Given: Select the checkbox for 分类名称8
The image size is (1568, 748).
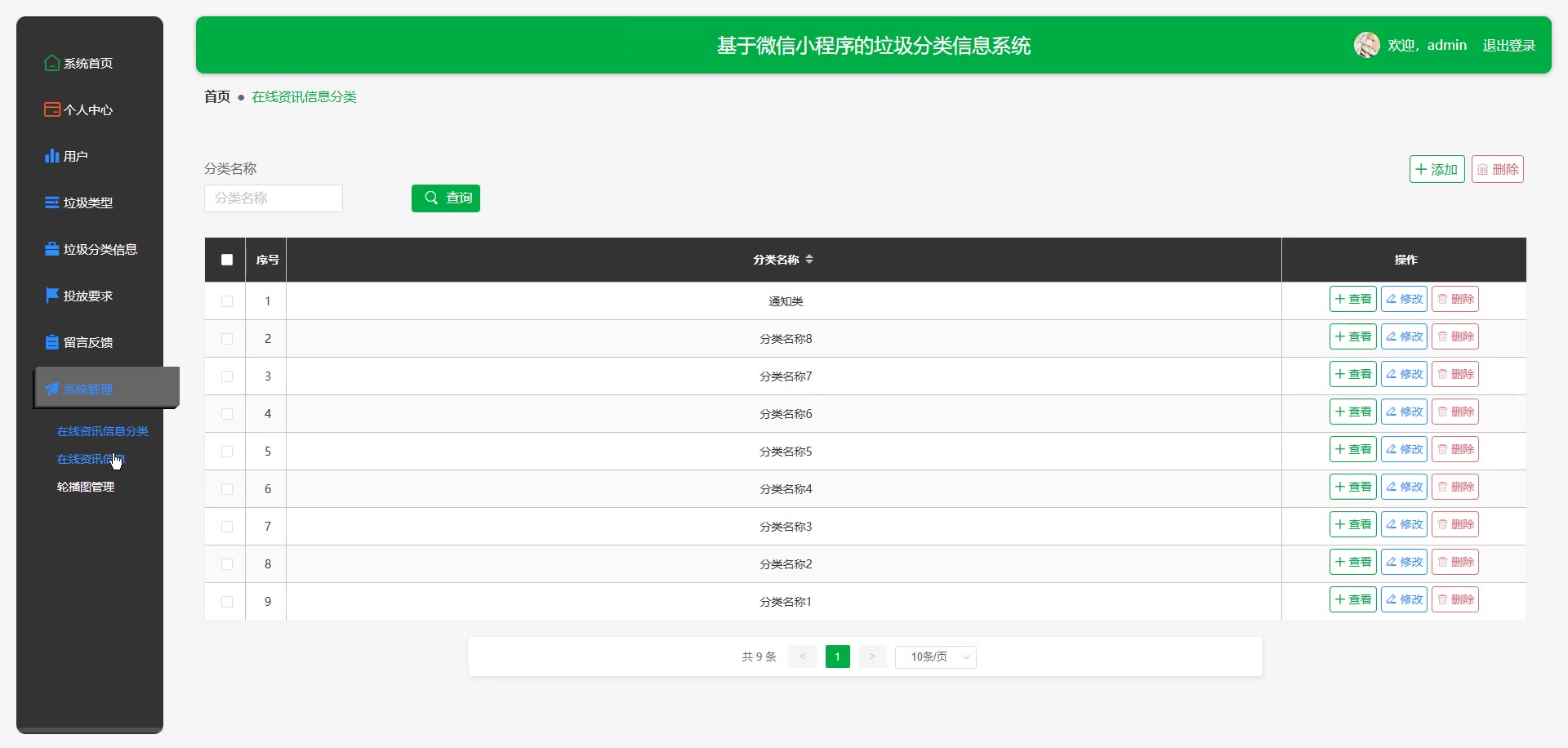Looking at the screenshot, I should (227, 339).
